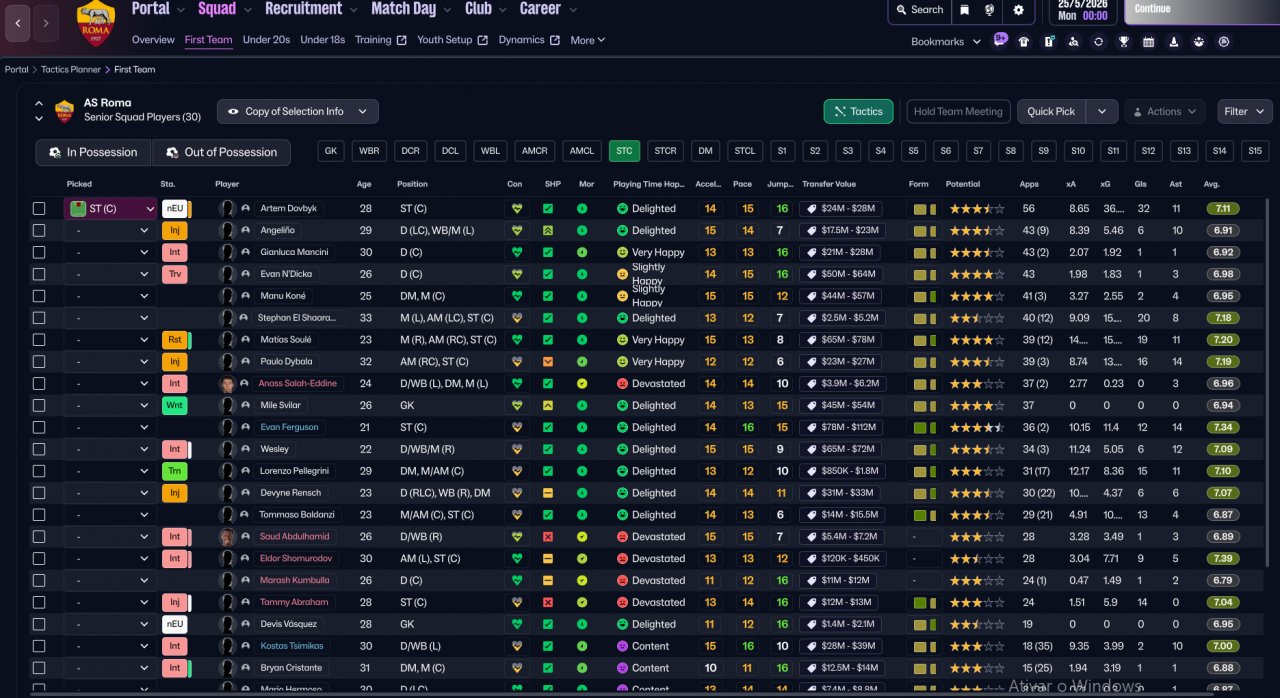Select Paulo Dybala's row checkbox
This screenshot has width=1280, height=698.
click(x=39, y=362)
